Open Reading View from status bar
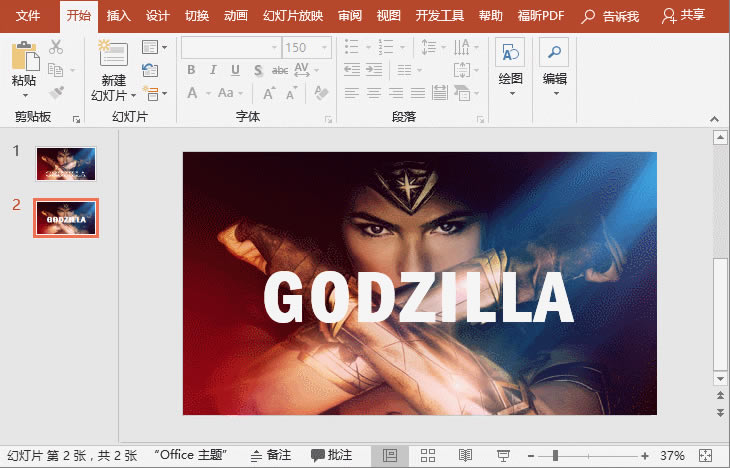The width and height of the screenshot is (730, 468). click(x=465, y=456)
